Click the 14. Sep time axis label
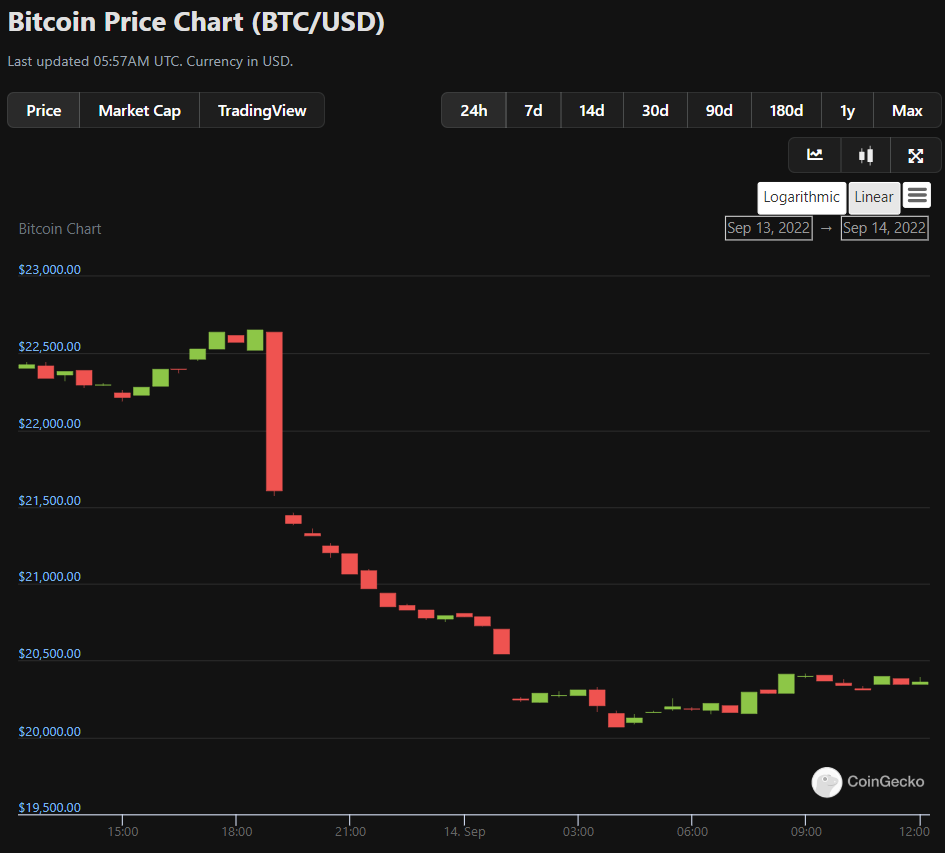The height and width of the screenshot is (853, 945). click(465, 832)
